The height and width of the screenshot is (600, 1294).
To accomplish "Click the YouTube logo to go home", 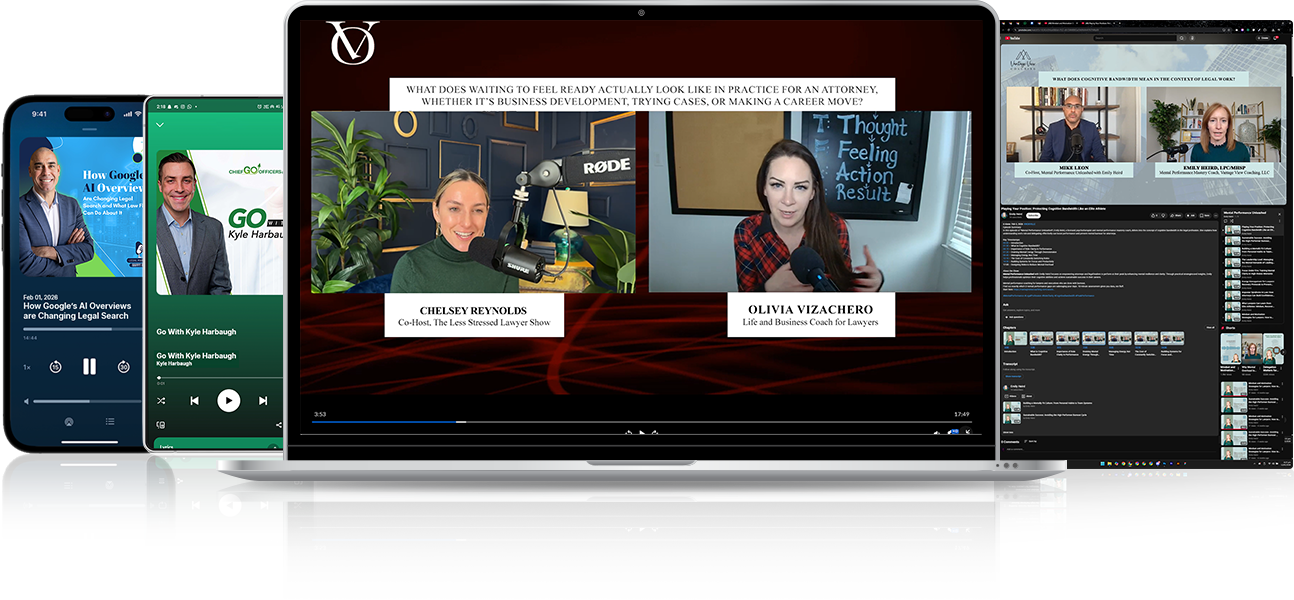I will [x=1014, y=38].
